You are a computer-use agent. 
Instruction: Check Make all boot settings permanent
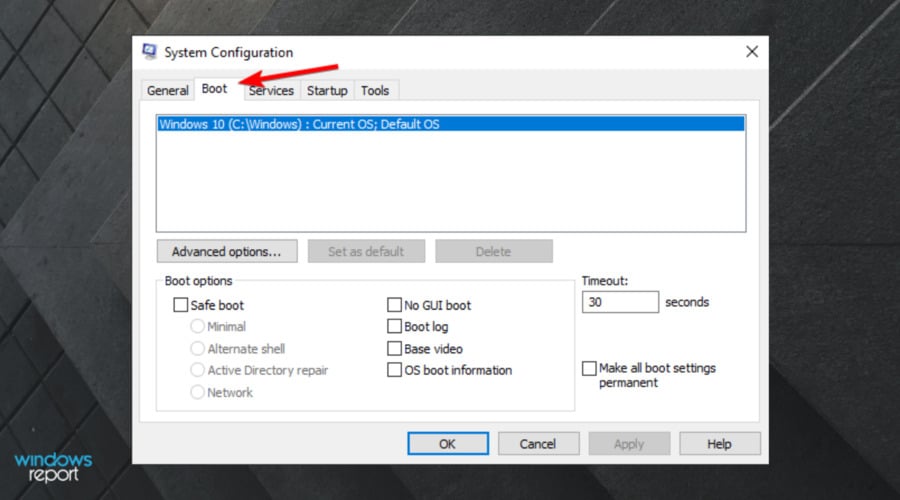tap(589, 368)
